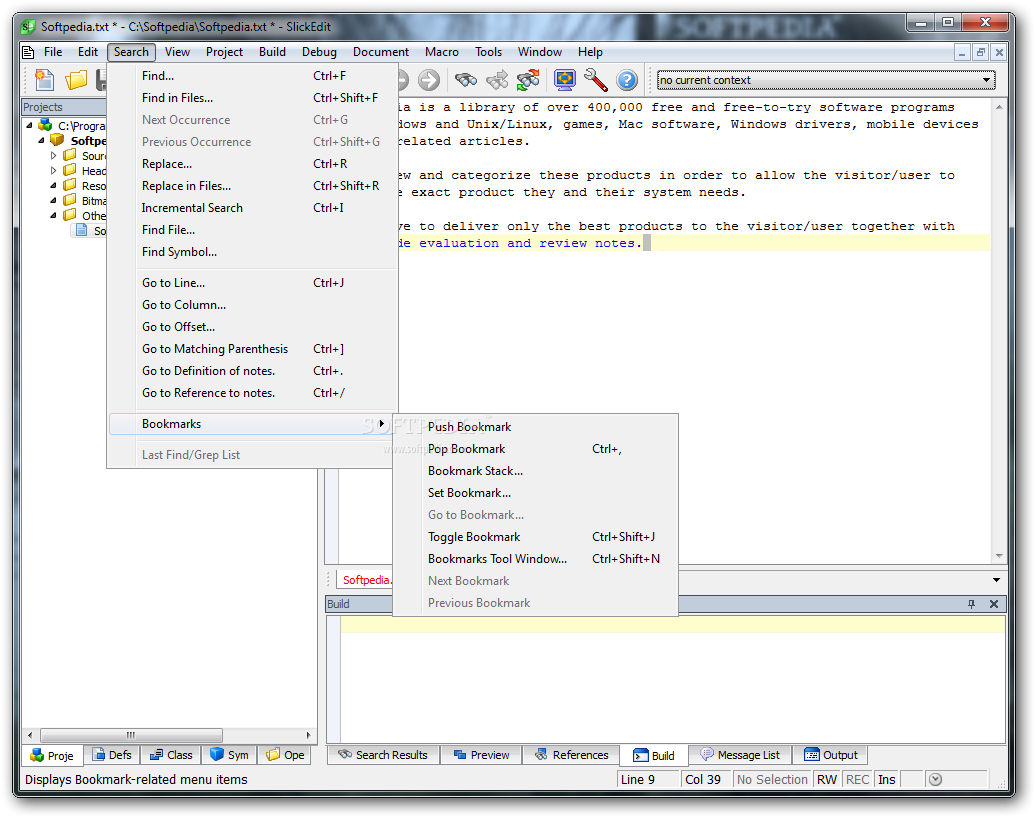Toggle Ins insert mode indicator

pyautogui.click(x=887, y=780)
